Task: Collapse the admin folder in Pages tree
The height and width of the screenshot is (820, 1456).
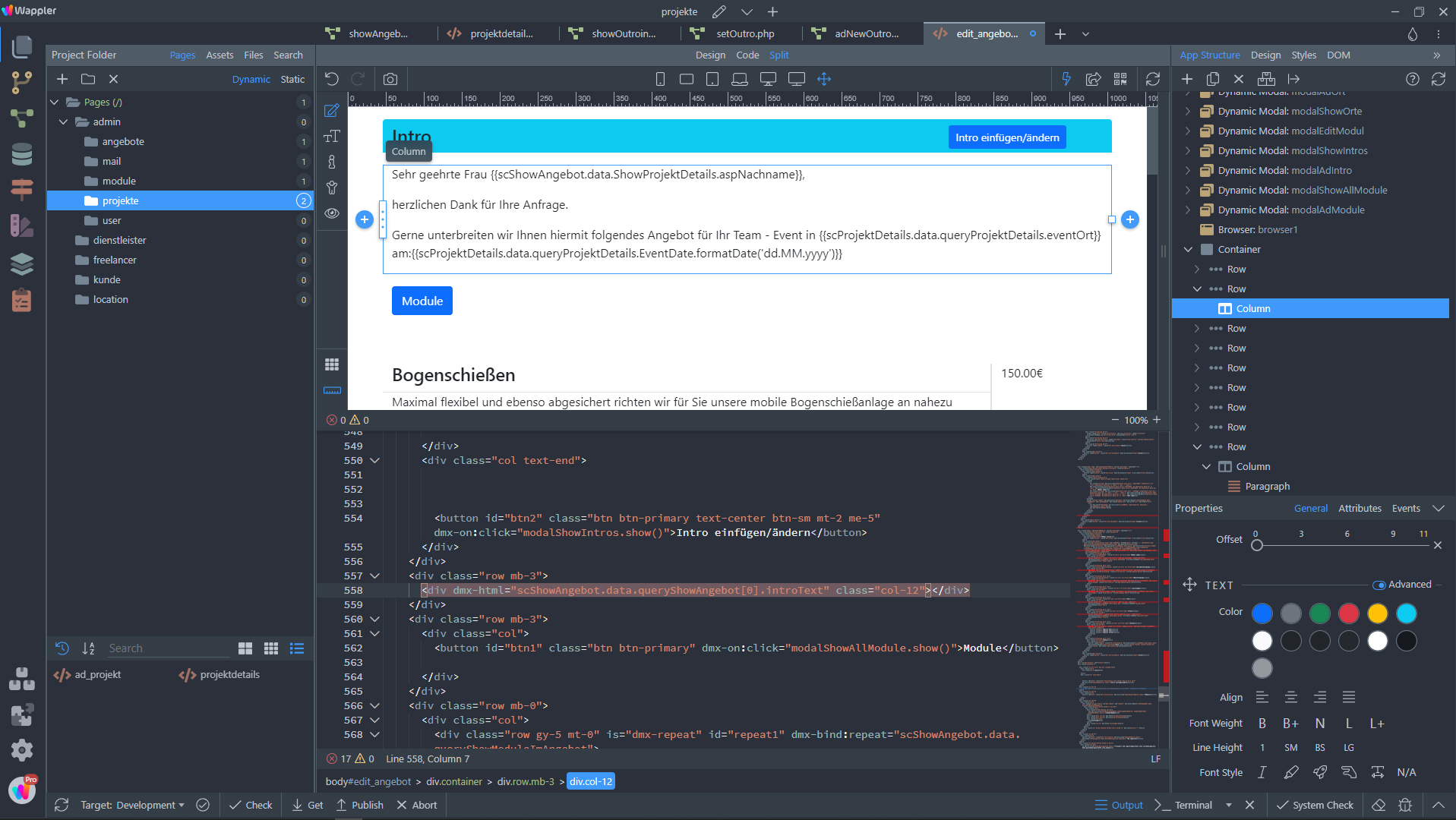Action: (x=64, y=121)
